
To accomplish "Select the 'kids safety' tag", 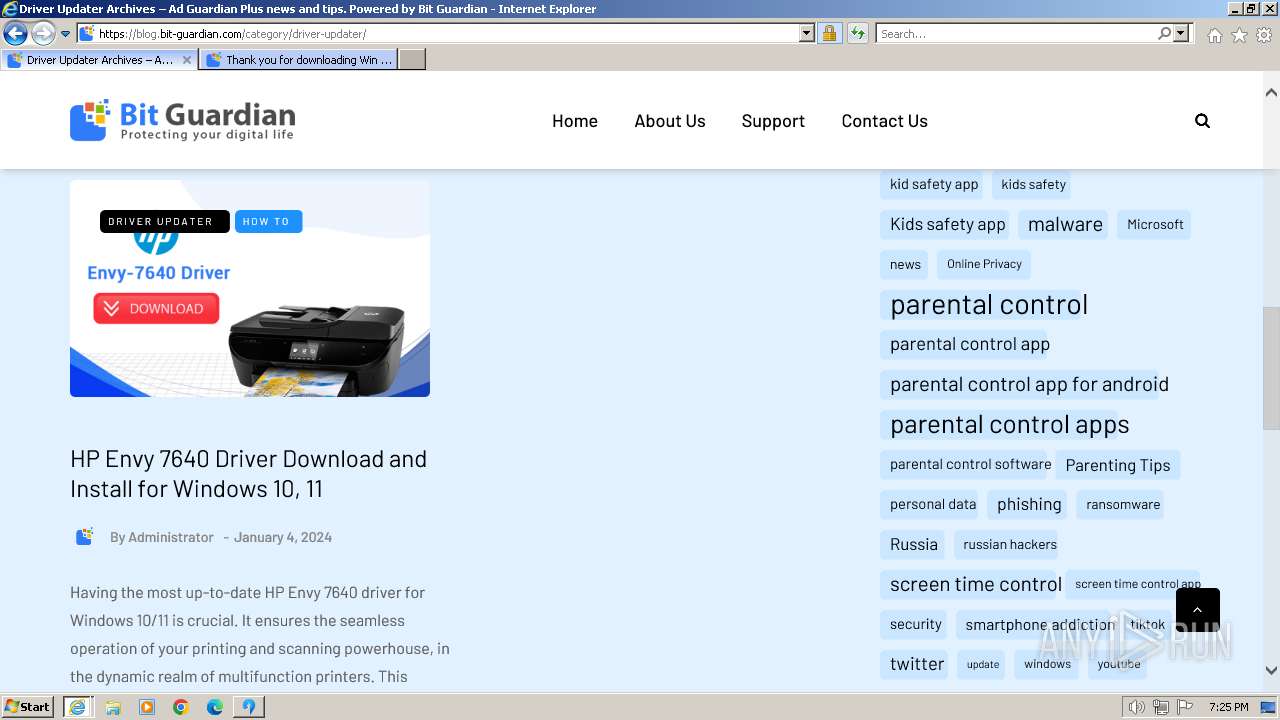I will click(x=1034, y=184).
